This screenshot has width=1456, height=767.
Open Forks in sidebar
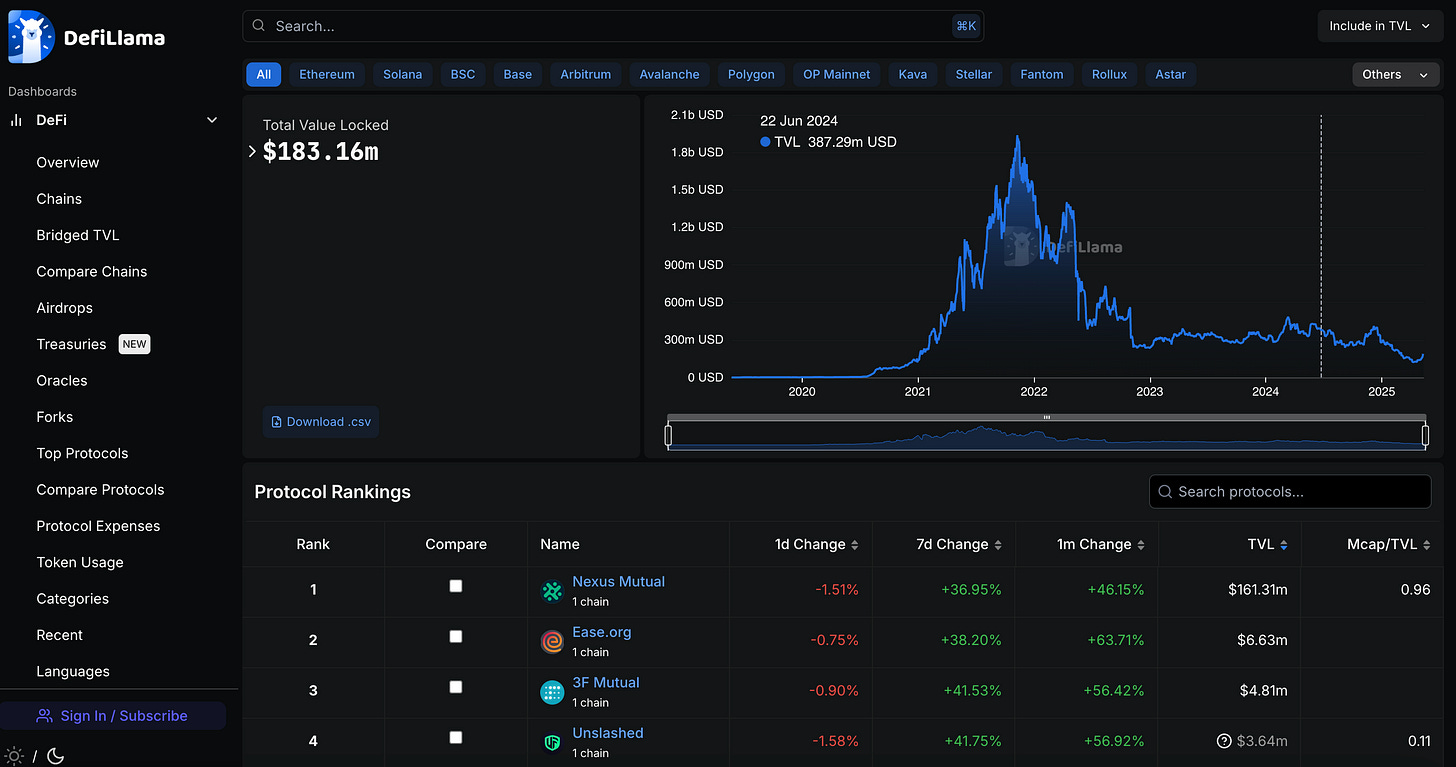tap(55, 417)
